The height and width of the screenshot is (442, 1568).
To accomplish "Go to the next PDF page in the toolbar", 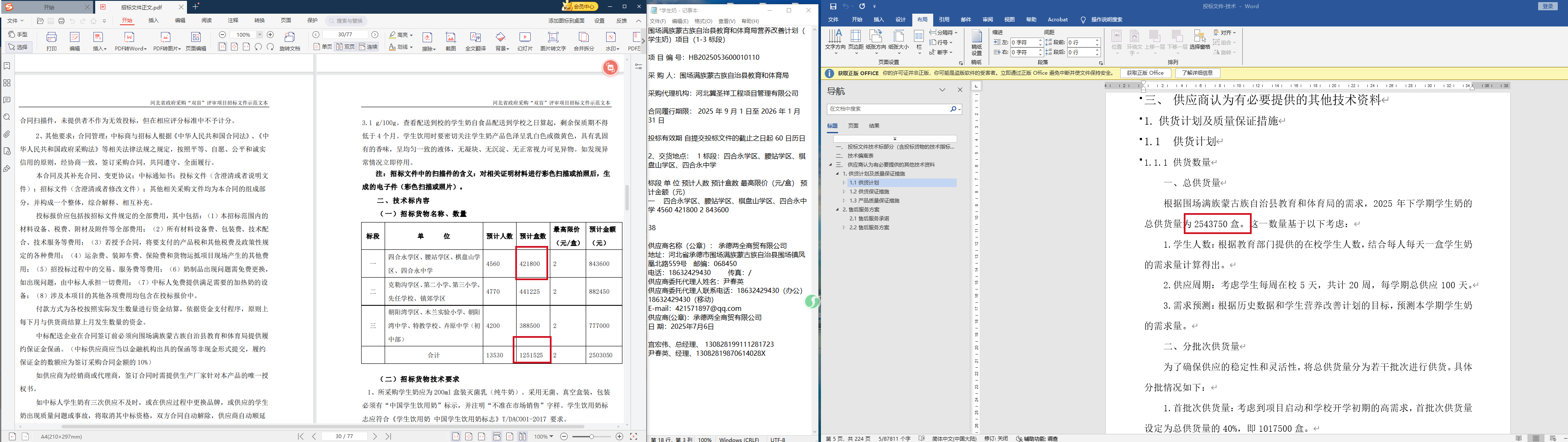I will tap(375, 35).
